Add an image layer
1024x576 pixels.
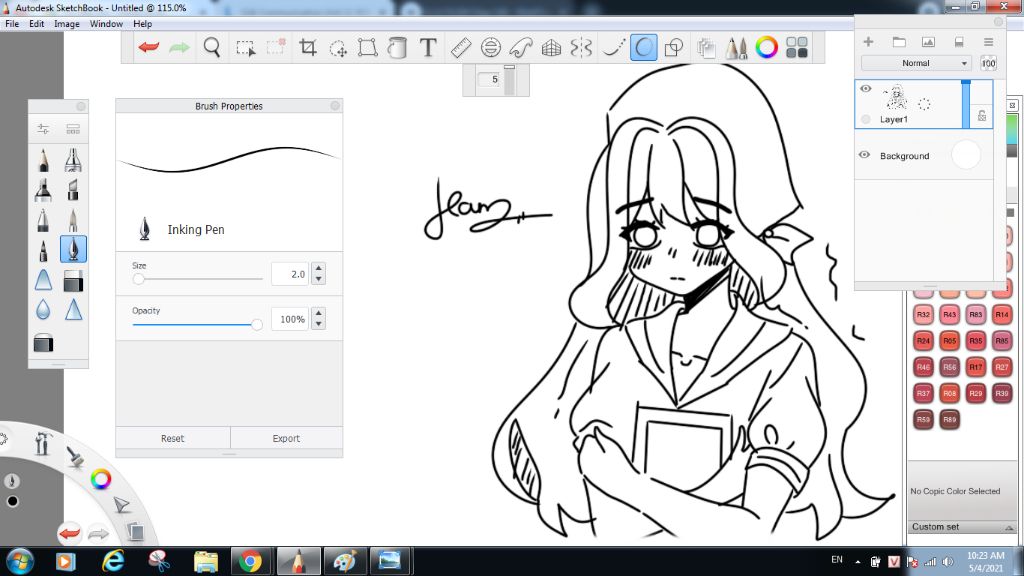click(928, 42)
